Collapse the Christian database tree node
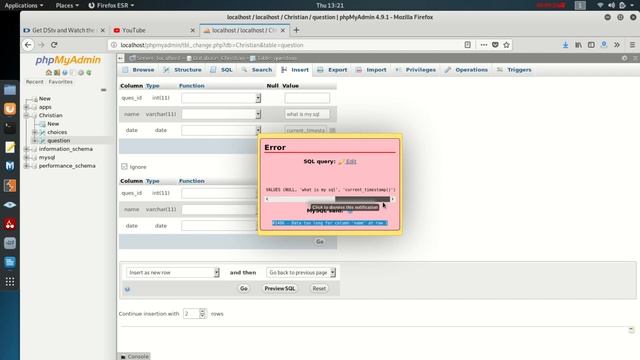The width and height of the screenshot is (640, 360). click(27, 116)
